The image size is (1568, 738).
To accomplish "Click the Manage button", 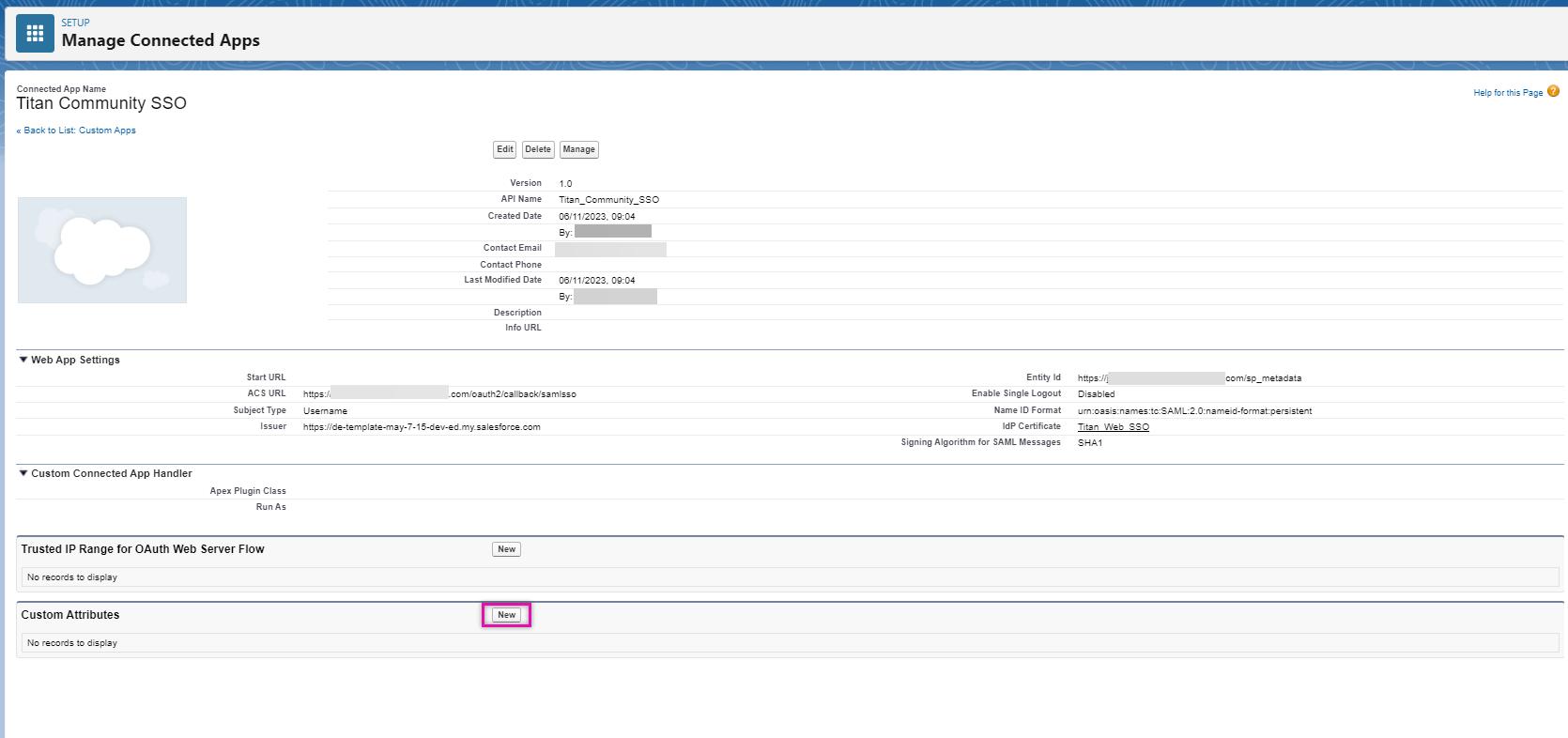I will tap(579, 149).
